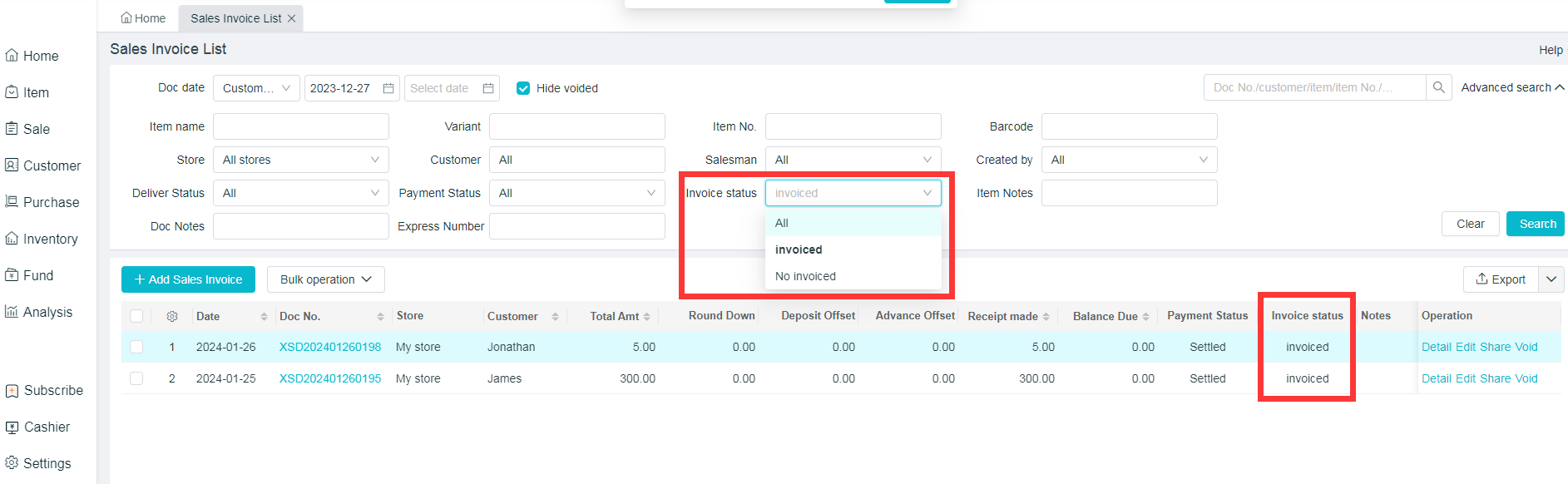
Task: Choose No invoiced from status list
Action: [x=805, y=276]
